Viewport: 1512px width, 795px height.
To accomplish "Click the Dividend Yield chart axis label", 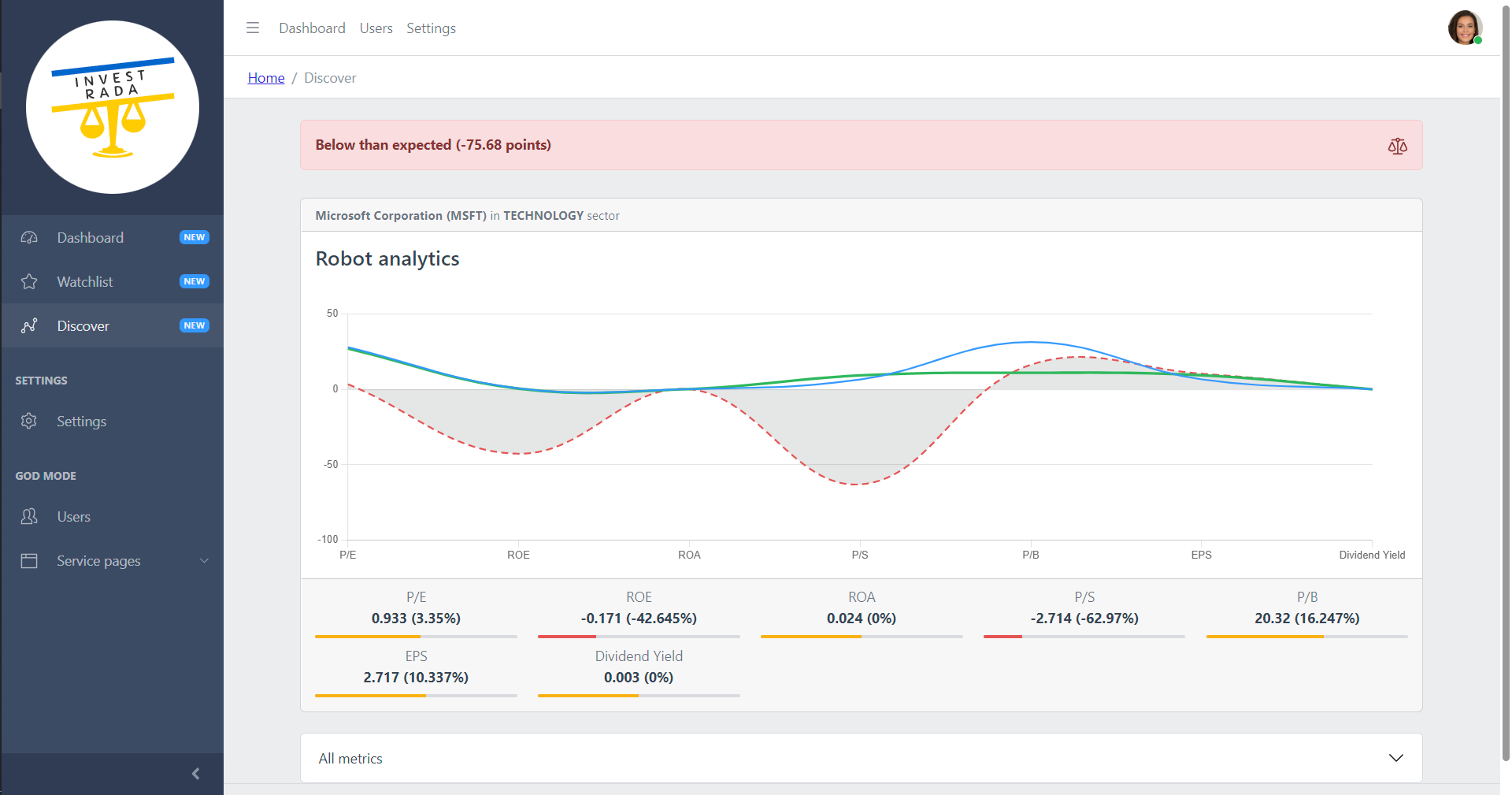I will 1372,555.
